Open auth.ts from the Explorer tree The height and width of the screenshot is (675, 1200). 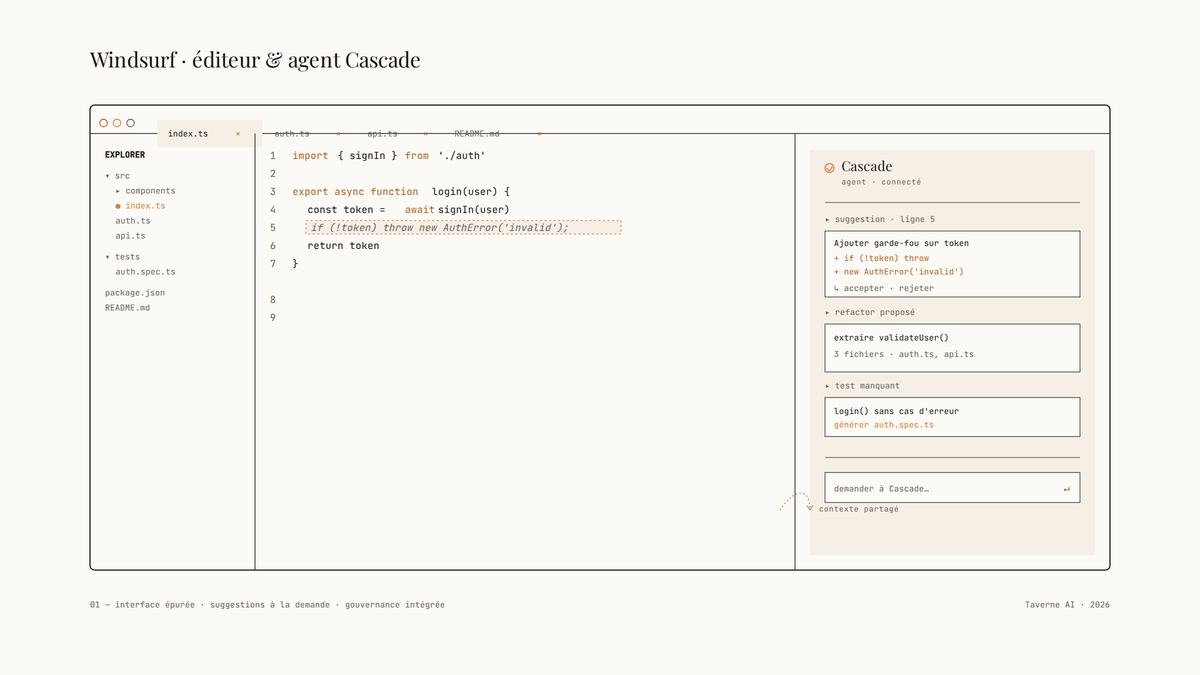point(133,221)
